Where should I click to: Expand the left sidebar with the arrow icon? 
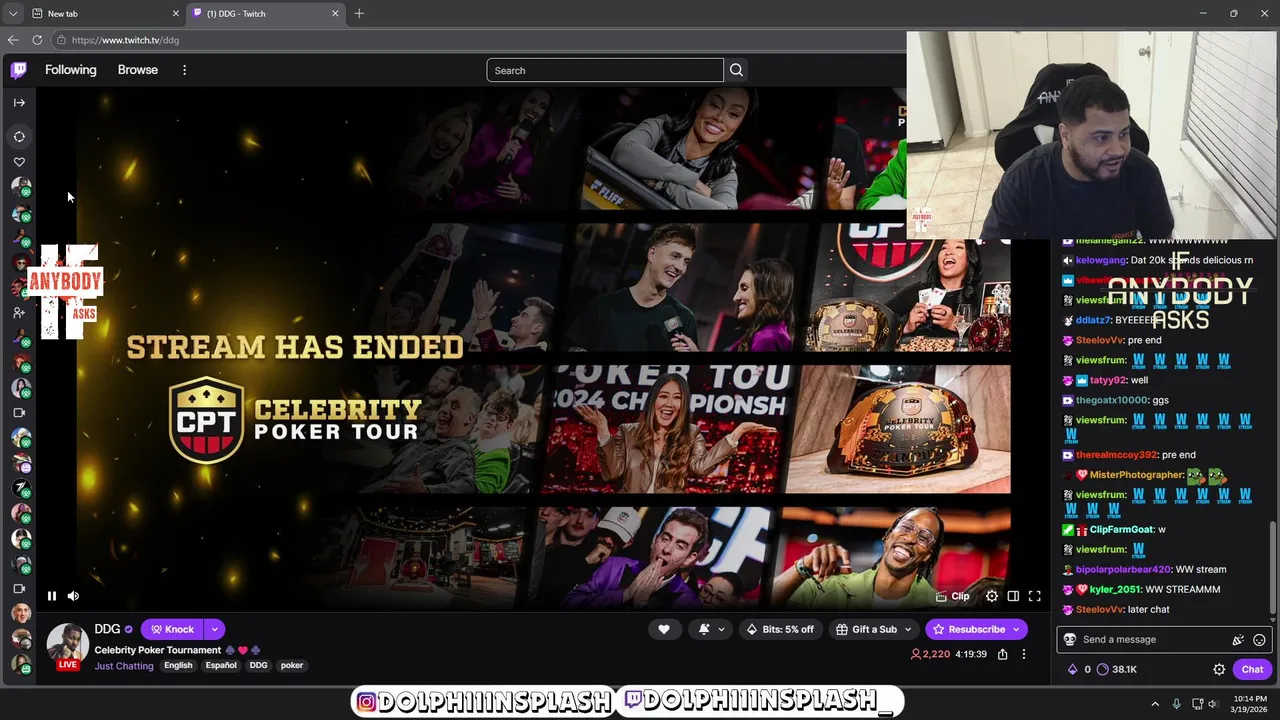19,102
